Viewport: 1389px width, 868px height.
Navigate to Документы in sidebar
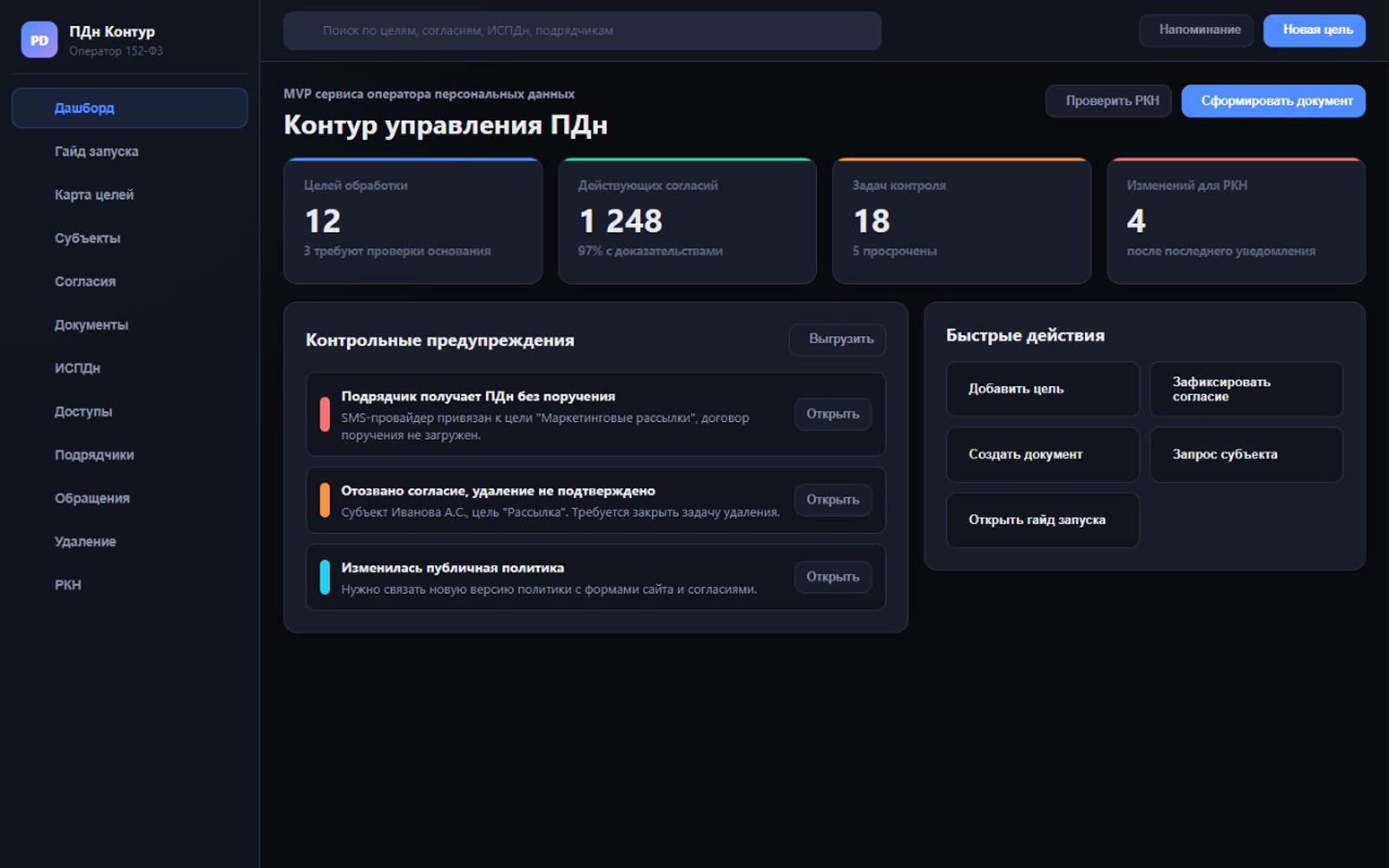[x=129, y=325]
